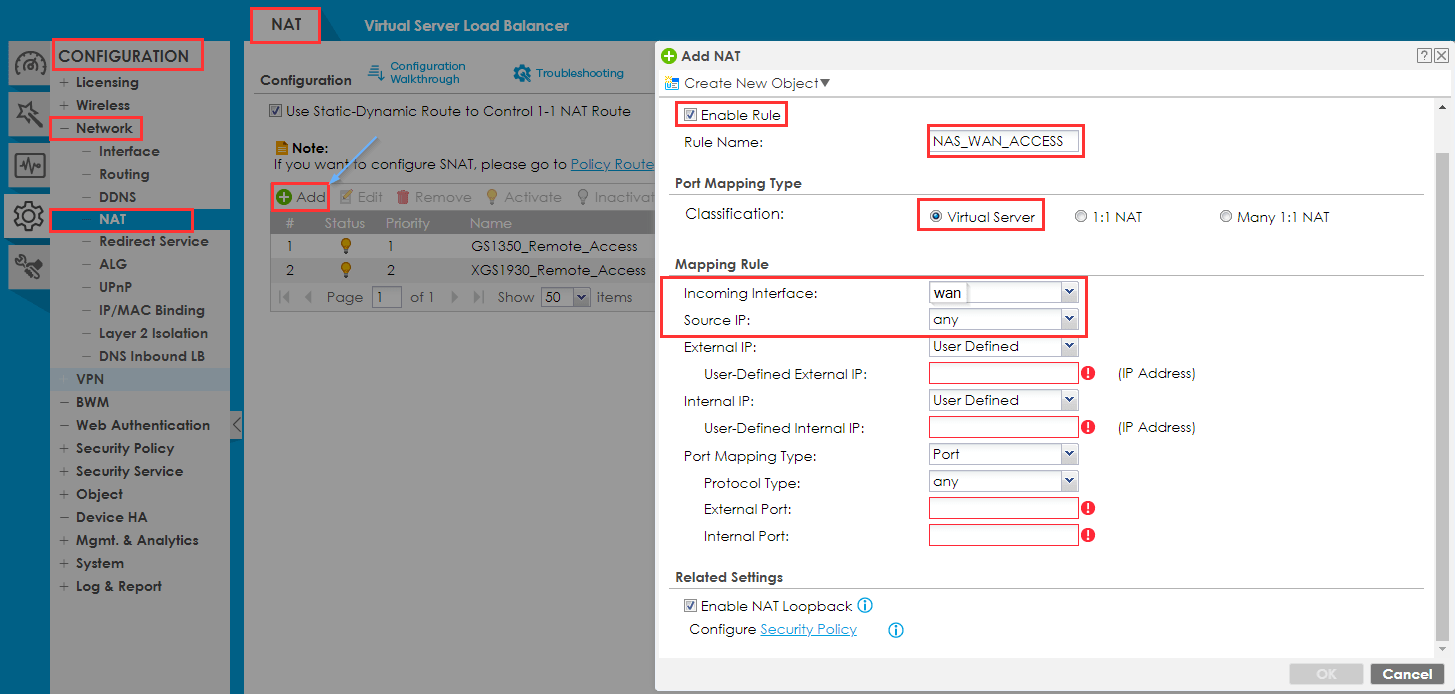The image size is (1455, 694).
Task: Open the Dashboard gauge icon in sidebar
Action: coord(27,62)
